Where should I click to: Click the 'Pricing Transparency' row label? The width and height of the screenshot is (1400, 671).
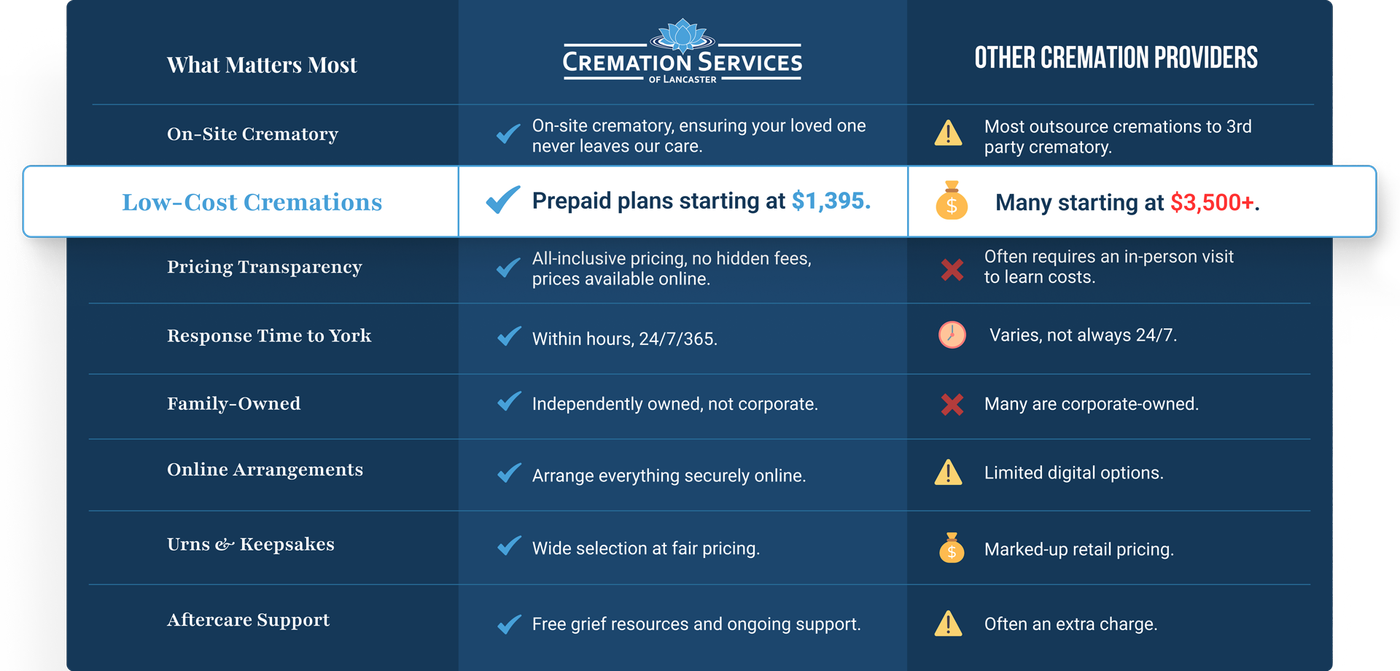[x=264, y=267]
